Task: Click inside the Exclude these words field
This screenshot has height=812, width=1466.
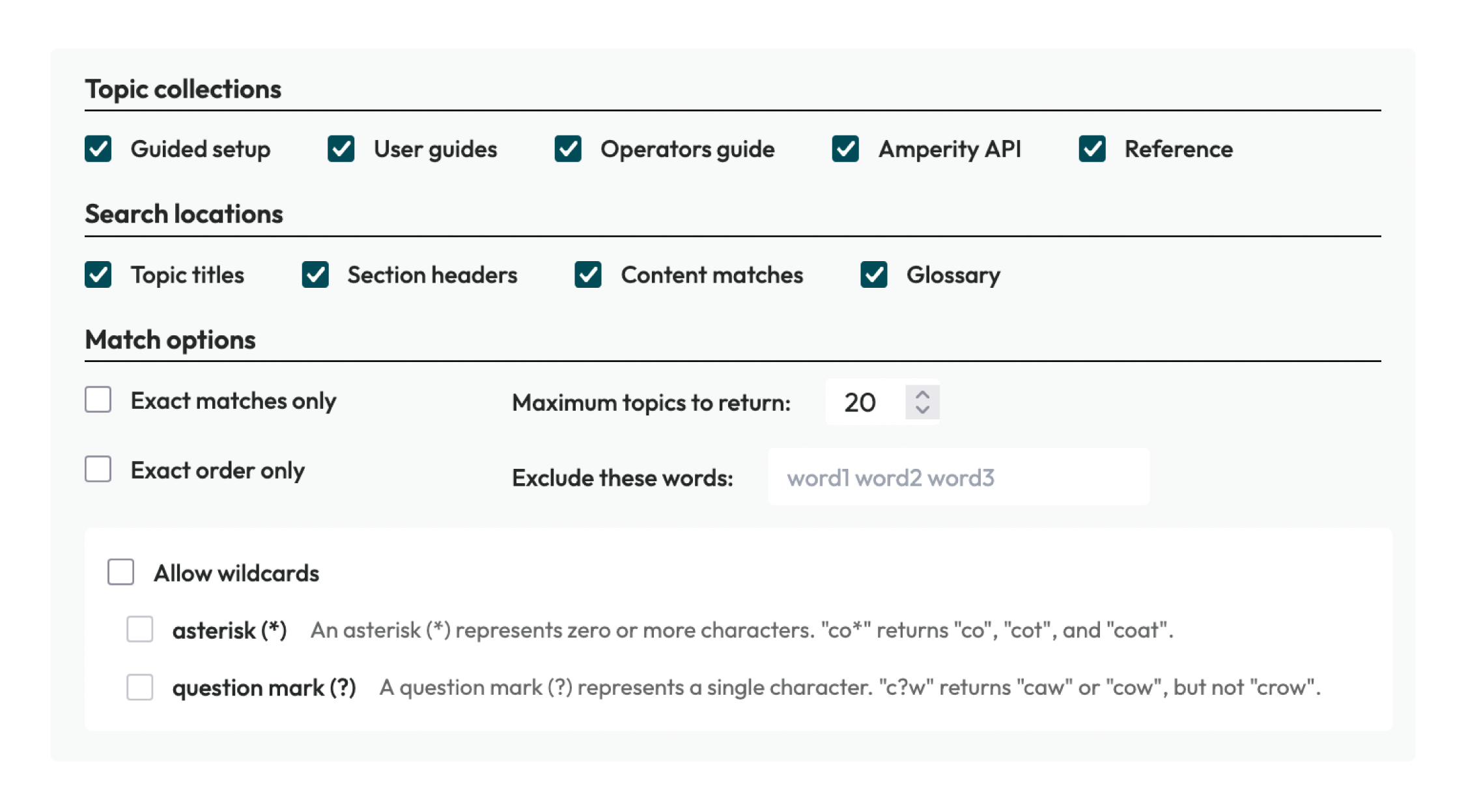Action: pyautogui.click(x=959, y=477)
